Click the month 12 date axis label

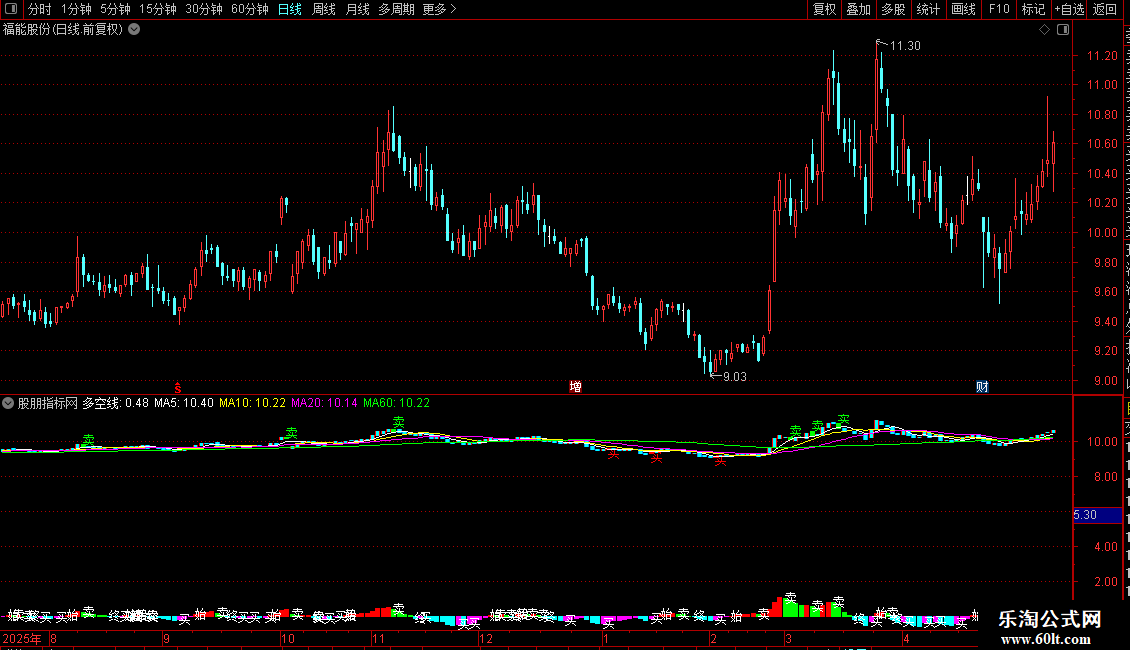(486, 638)
